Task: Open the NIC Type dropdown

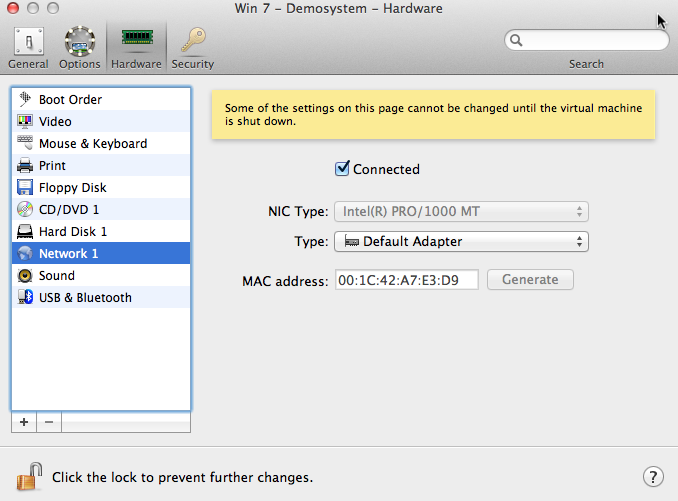Action: click(x=462, y=212)
